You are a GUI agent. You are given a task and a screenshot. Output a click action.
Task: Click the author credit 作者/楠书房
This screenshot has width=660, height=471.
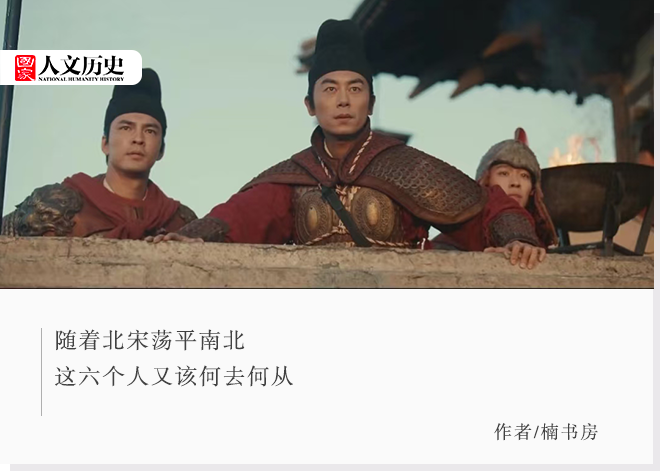pos(546,432)
